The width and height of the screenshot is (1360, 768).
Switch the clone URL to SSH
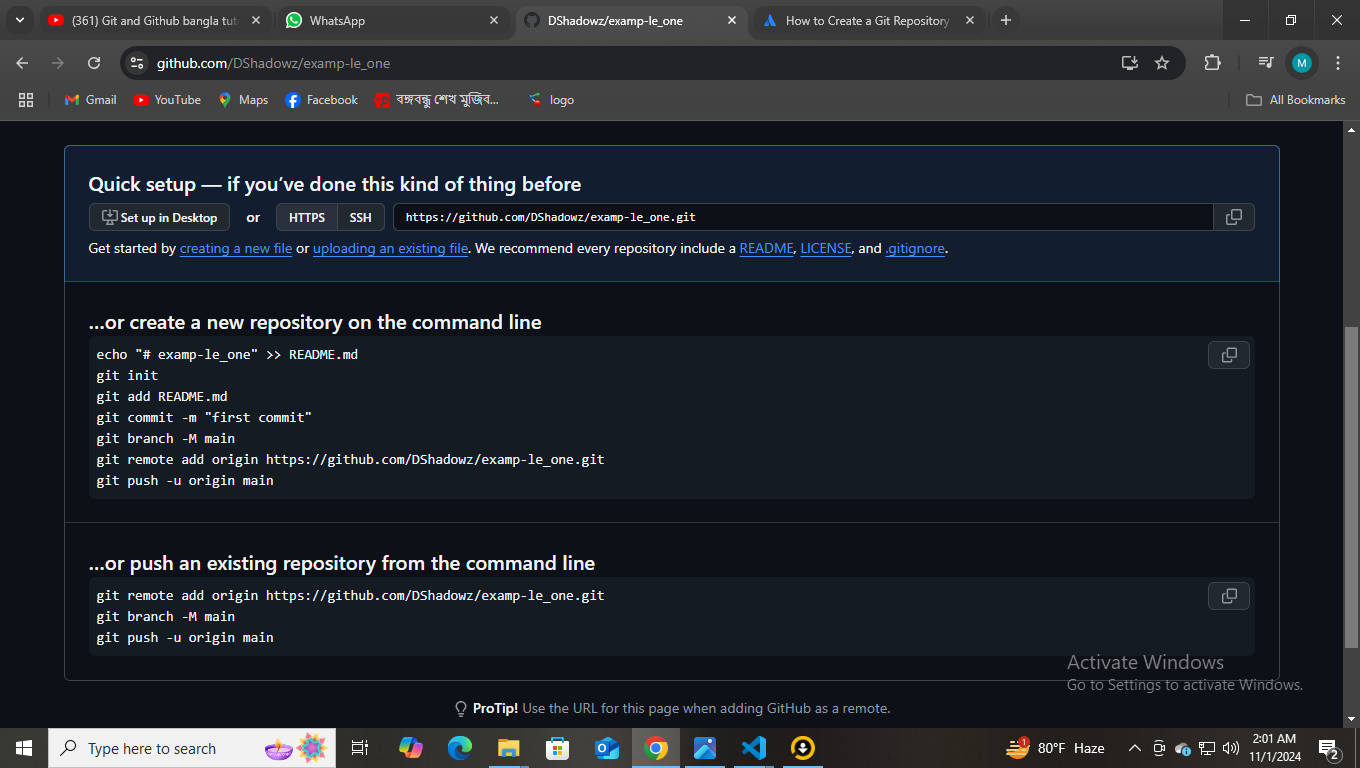pyautogui.click(x=360, y=218)
